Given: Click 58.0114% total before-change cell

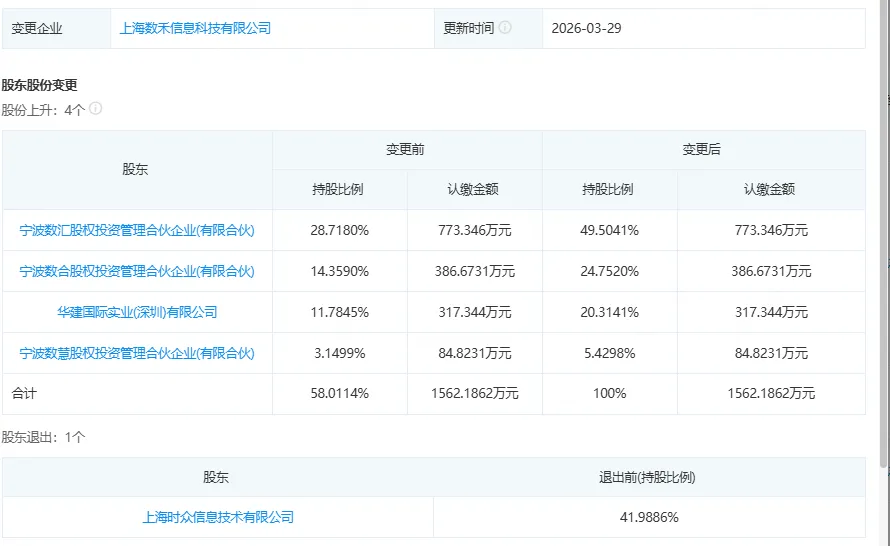Looking at the screenshot, I should tap(339, 393).
